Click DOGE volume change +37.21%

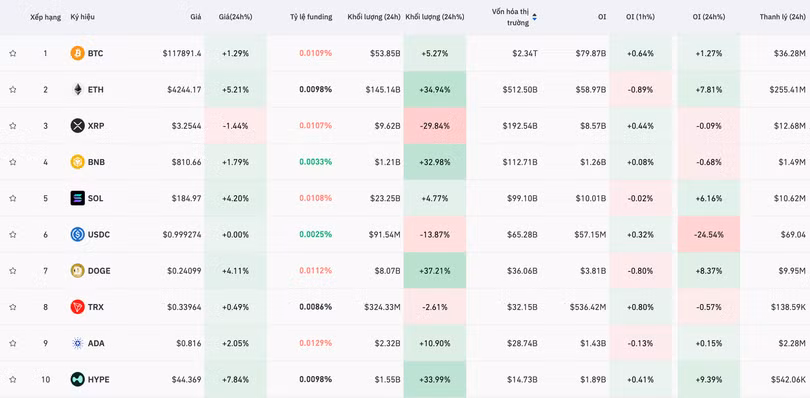pyautogui.click(x=435, y=270)
